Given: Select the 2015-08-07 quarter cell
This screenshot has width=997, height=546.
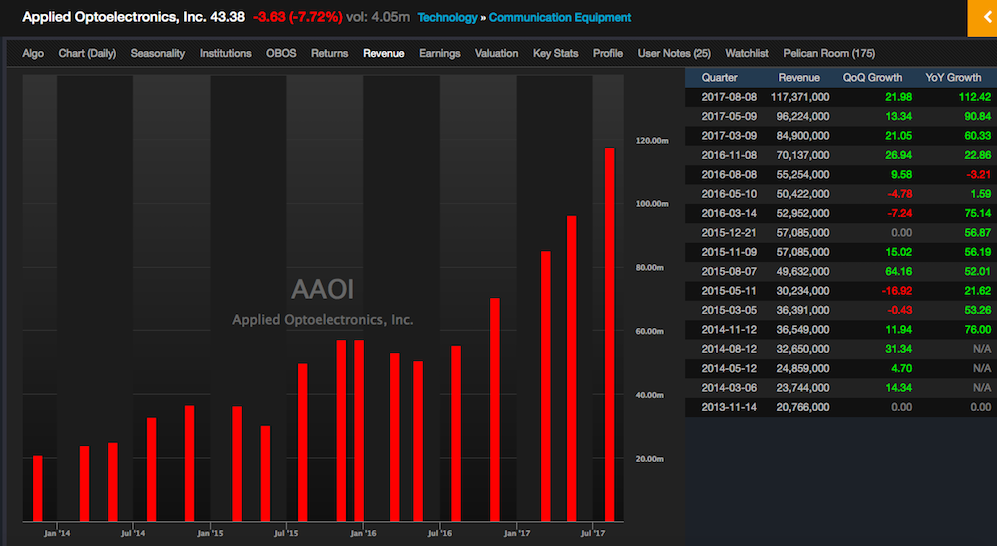Looking at the screenshot, I should 729,271.
